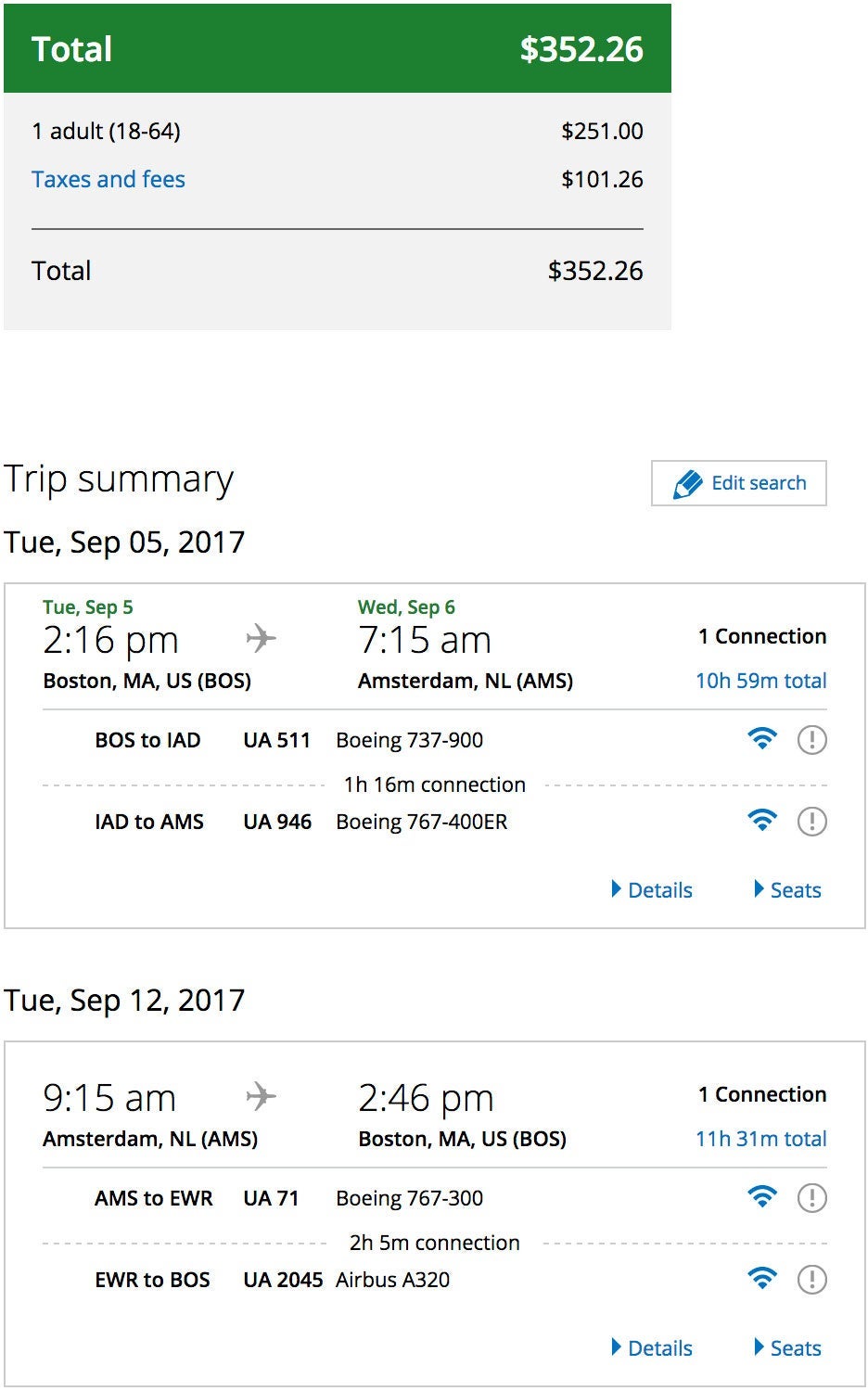Viewport: 868px width, 1391px height.
Task: Expand Seats for the Sep 12 return flight
Action: [x=787, y=1348]
